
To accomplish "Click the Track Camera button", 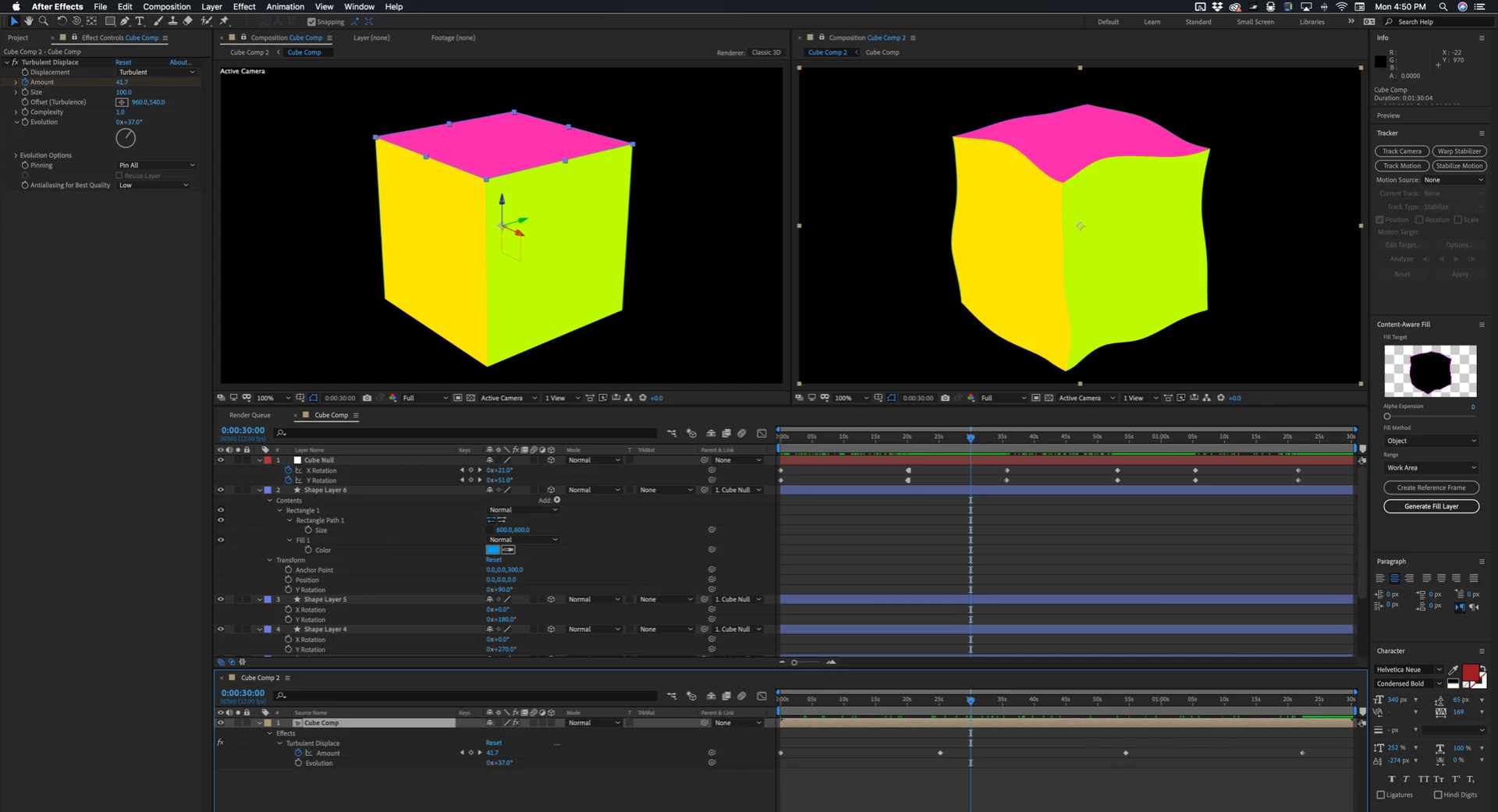I will point(1402,151).
